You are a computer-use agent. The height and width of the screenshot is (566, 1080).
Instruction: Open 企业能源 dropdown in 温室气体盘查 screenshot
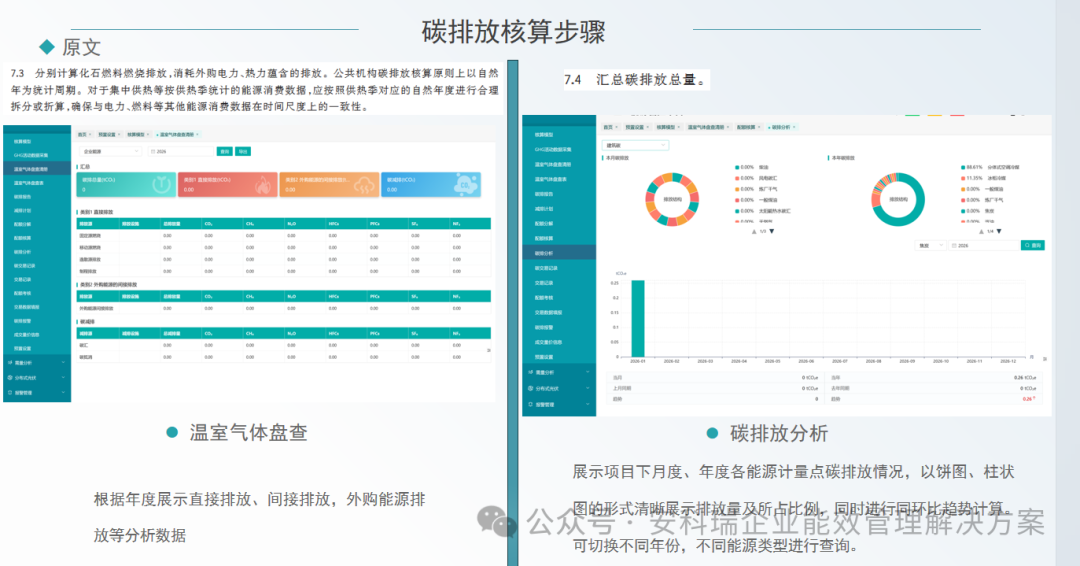coord(110,151)
